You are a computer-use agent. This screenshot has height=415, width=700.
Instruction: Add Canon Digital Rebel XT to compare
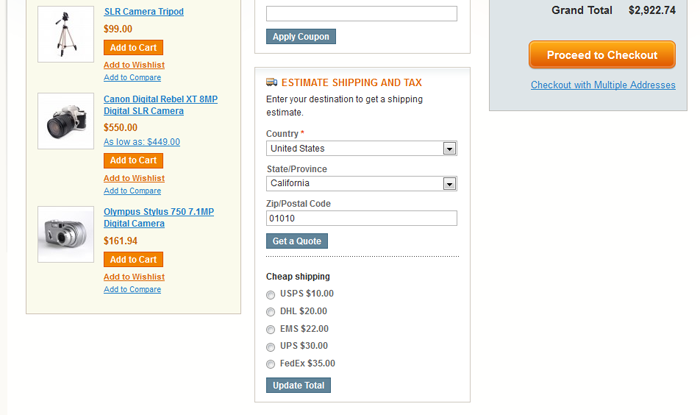pyautogui.click(x=132, y=191)
